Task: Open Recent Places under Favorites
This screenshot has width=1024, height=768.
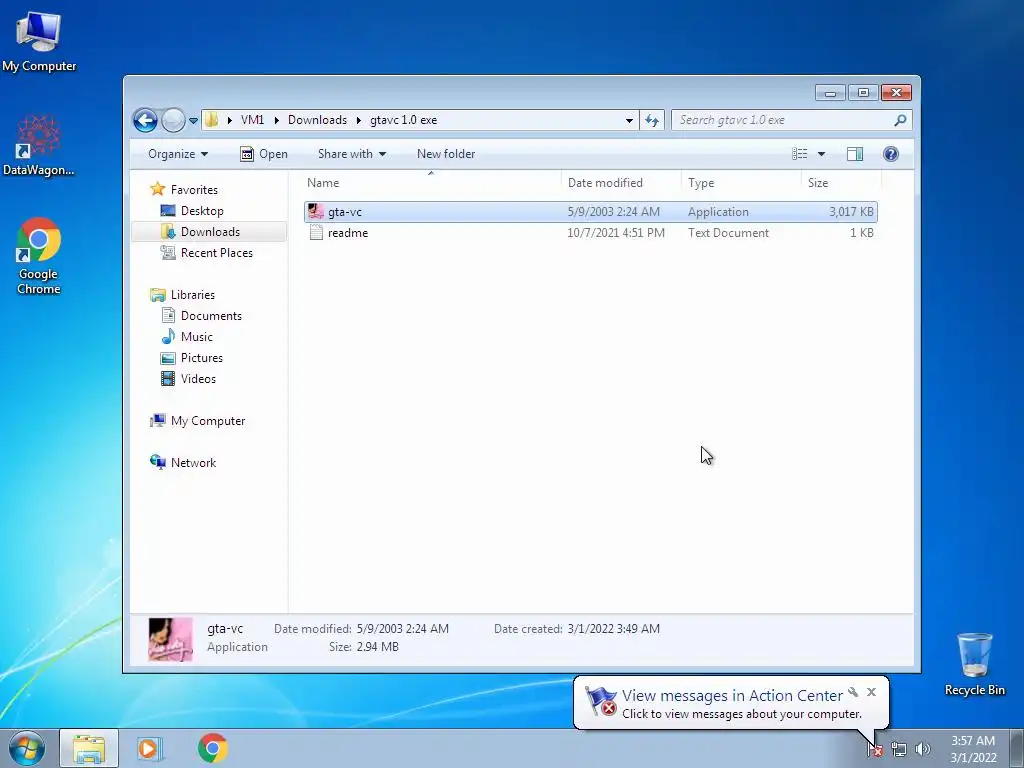Action: (x=216, y=253)
